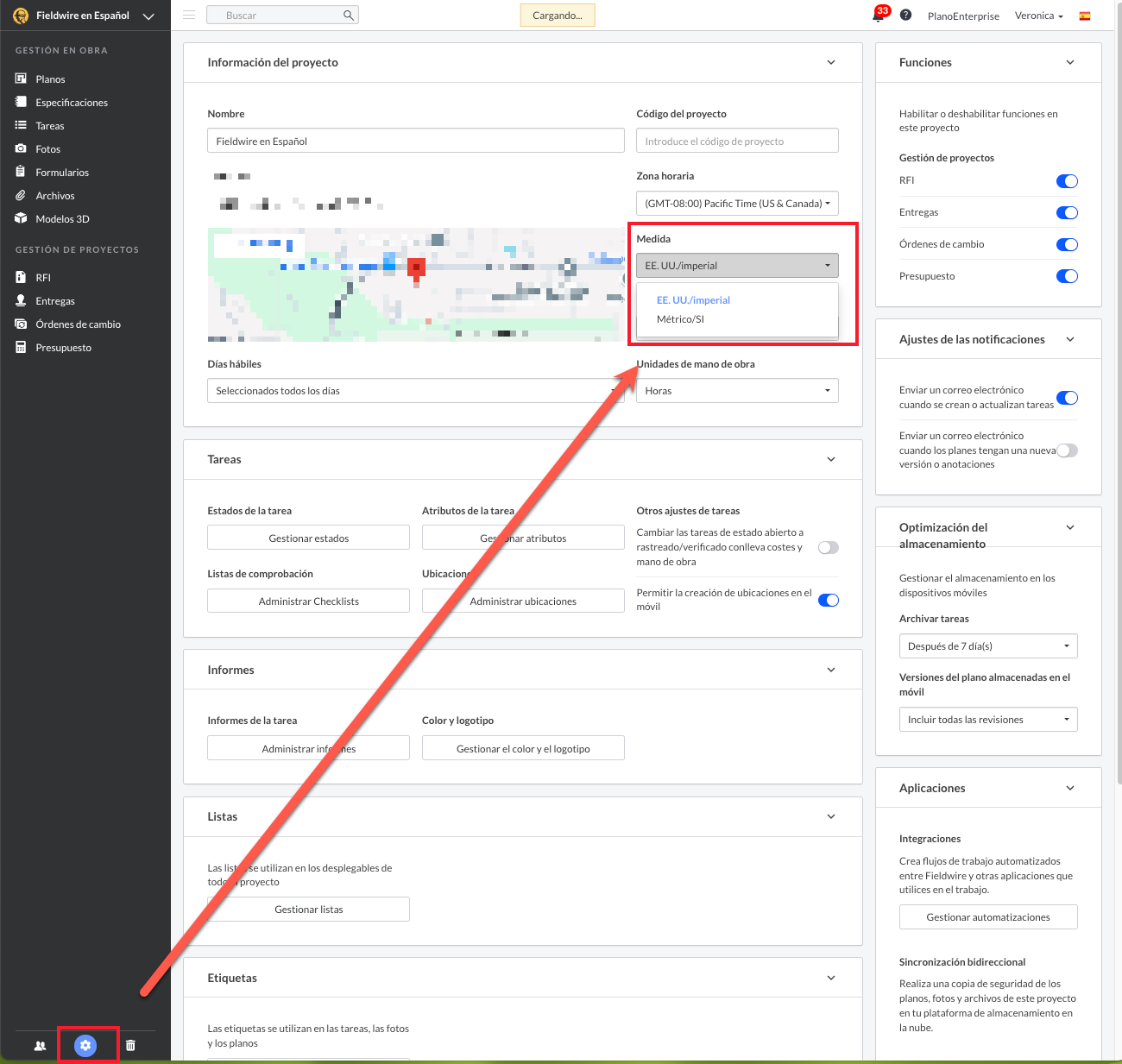Image resolution: width=1122 pixels, height=1064 pixels.
Task: Toggle location creation on mobile
Action: (829, 600)
